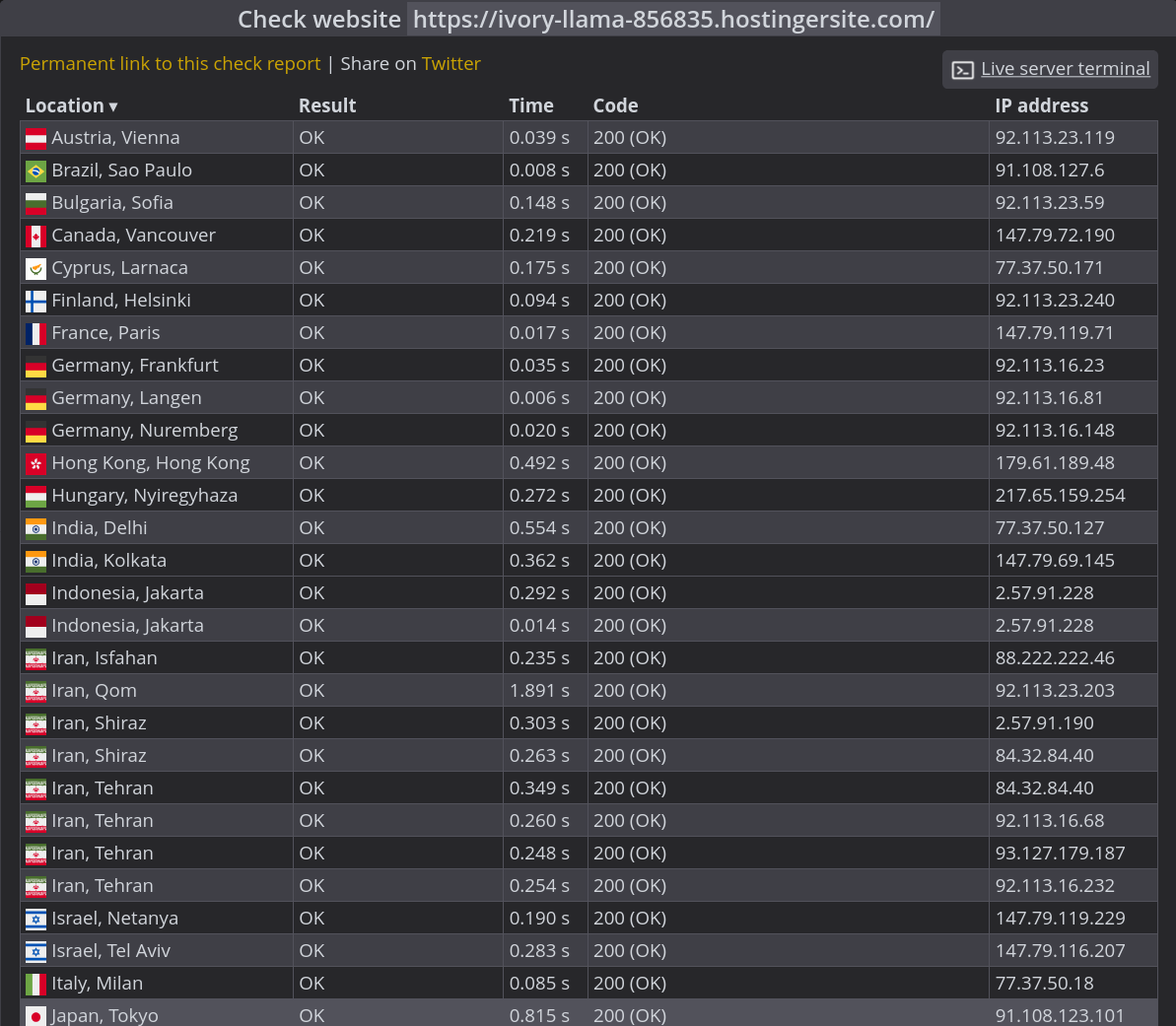Click the Bulgaria flag icon

(x=35, y=204)
